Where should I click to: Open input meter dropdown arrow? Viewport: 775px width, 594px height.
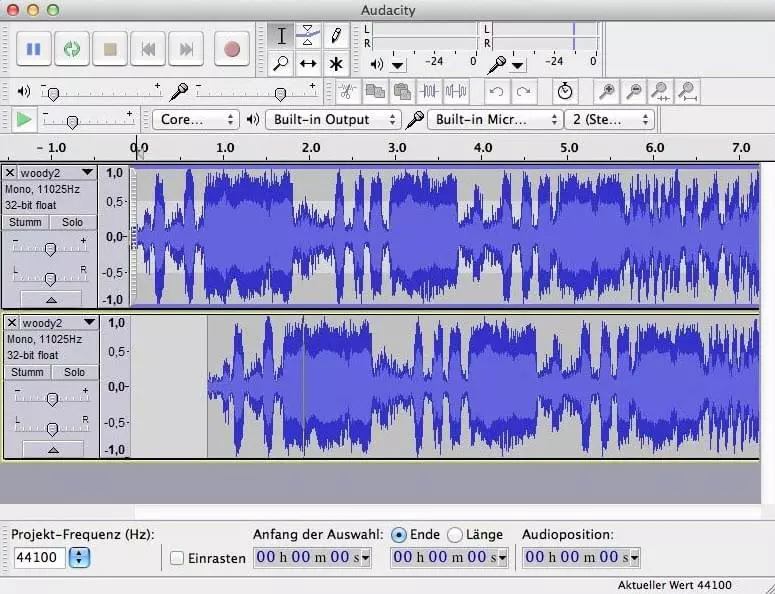pos(517,65)
